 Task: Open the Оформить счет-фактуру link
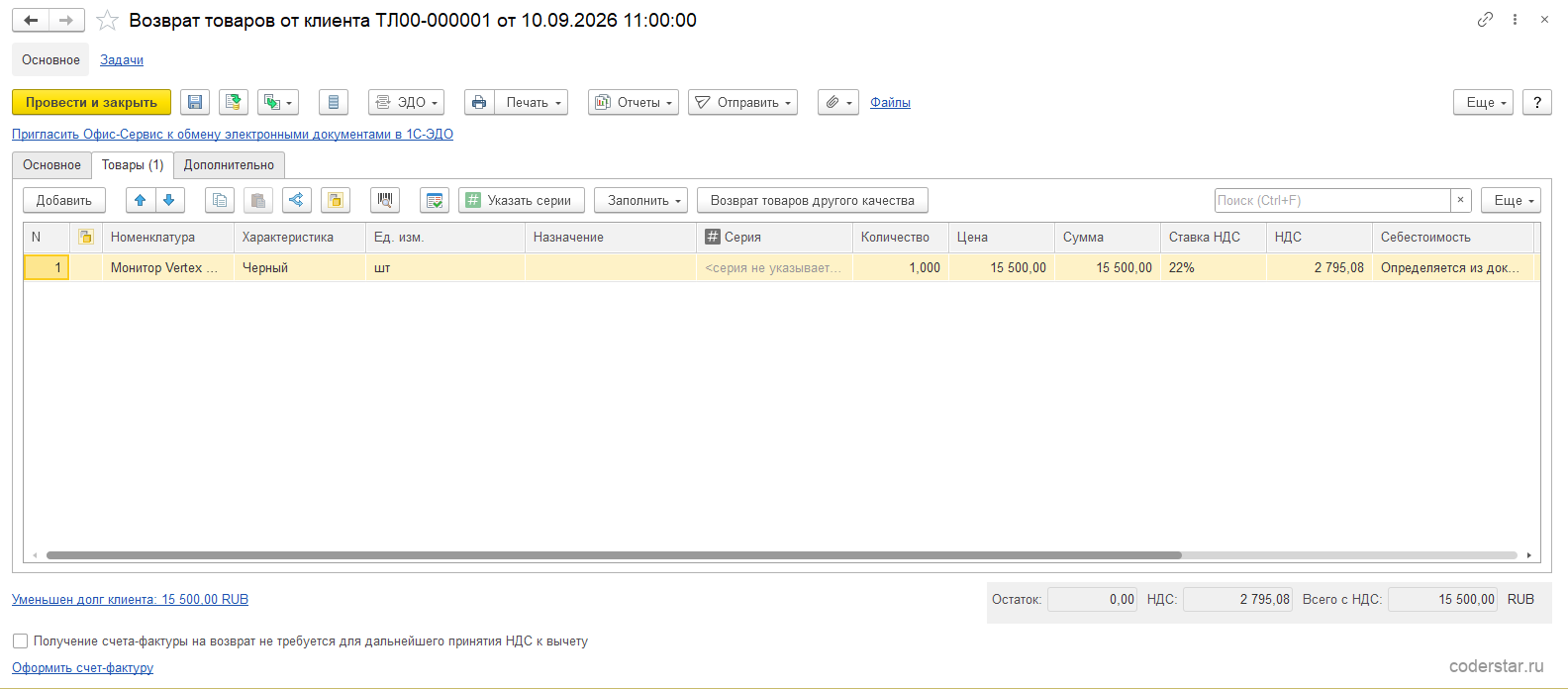pos(82,667)
